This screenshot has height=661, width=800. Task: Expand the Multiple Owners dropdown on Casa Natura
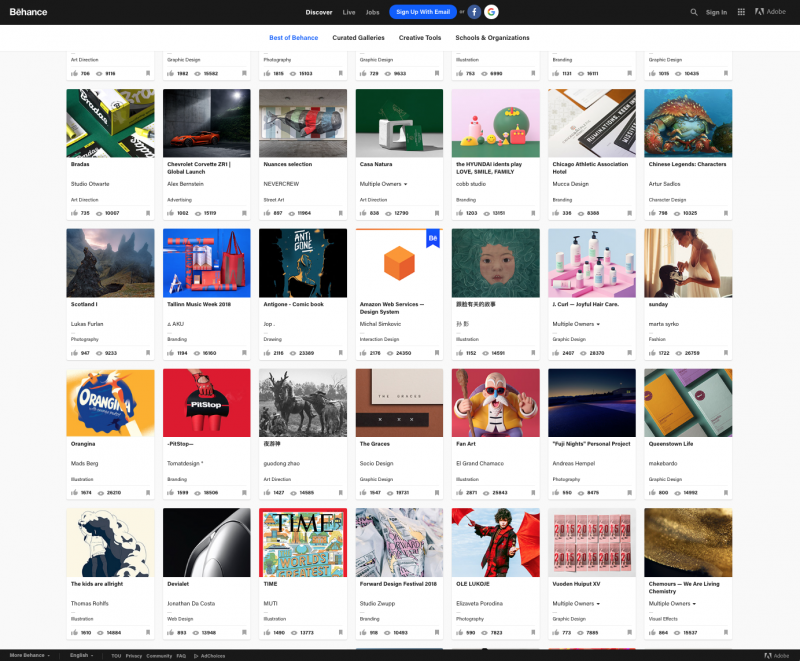pyautogui.click(x=383, y=184)
